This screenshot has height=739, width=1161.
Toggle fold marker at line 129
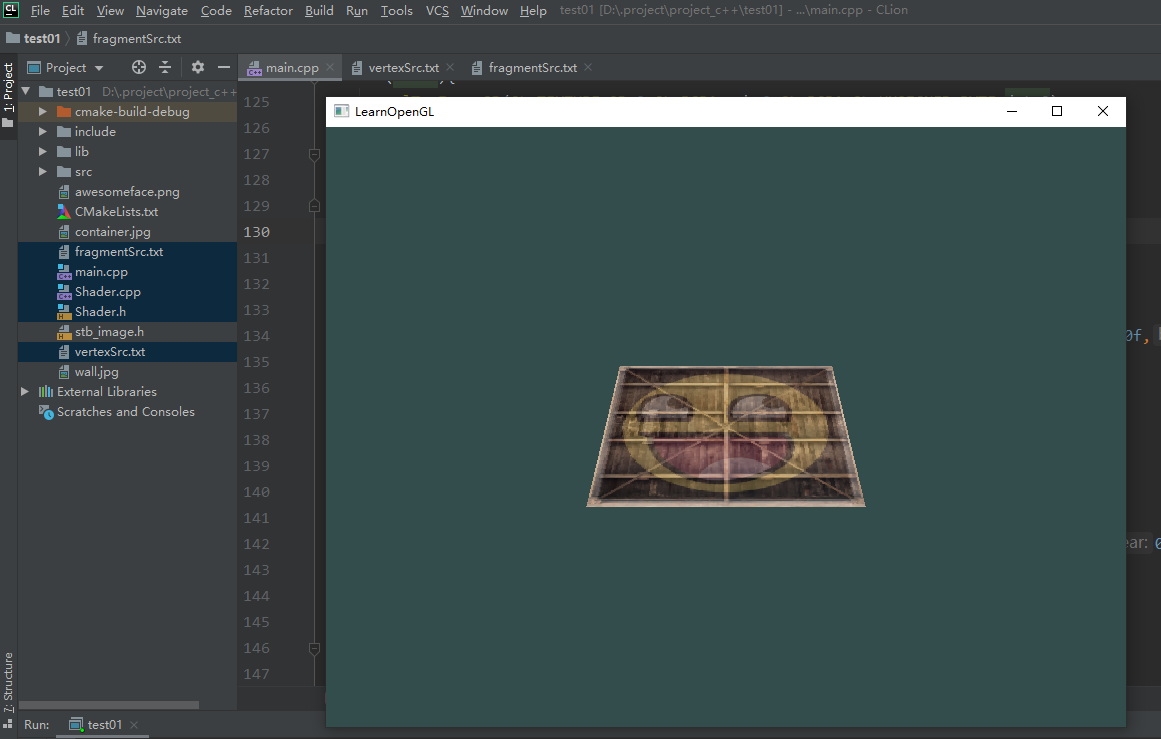point(314,206)
